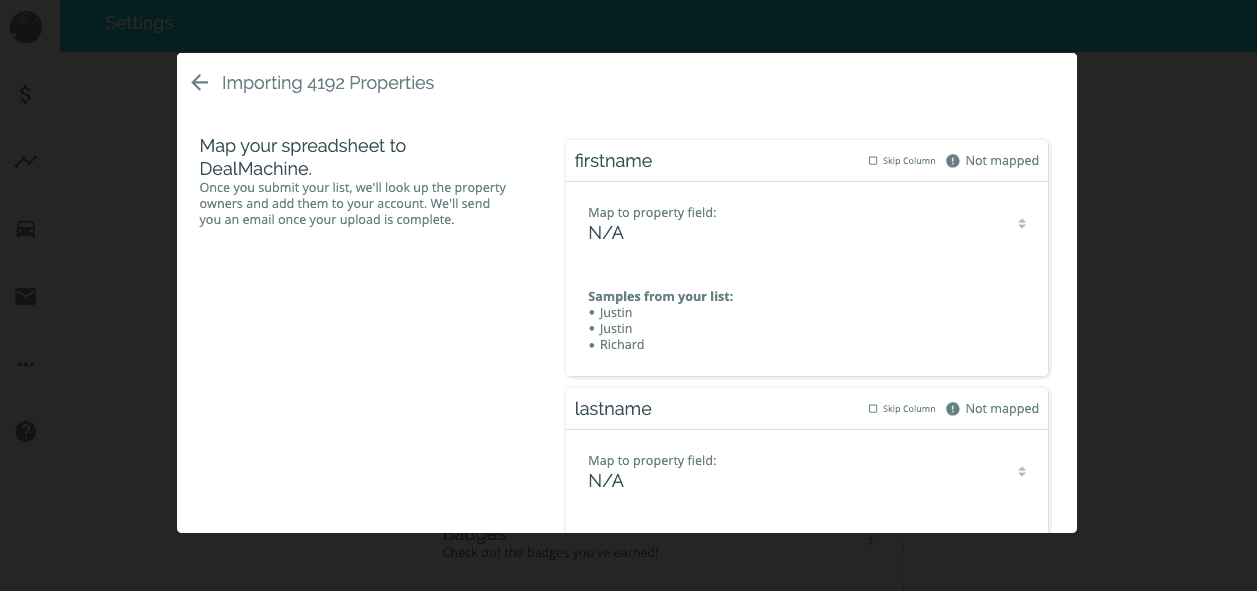This screenshot has height=591, width=1257.
Task: Click the 'Richard' sample entry
Action: (x=622, y=345)
